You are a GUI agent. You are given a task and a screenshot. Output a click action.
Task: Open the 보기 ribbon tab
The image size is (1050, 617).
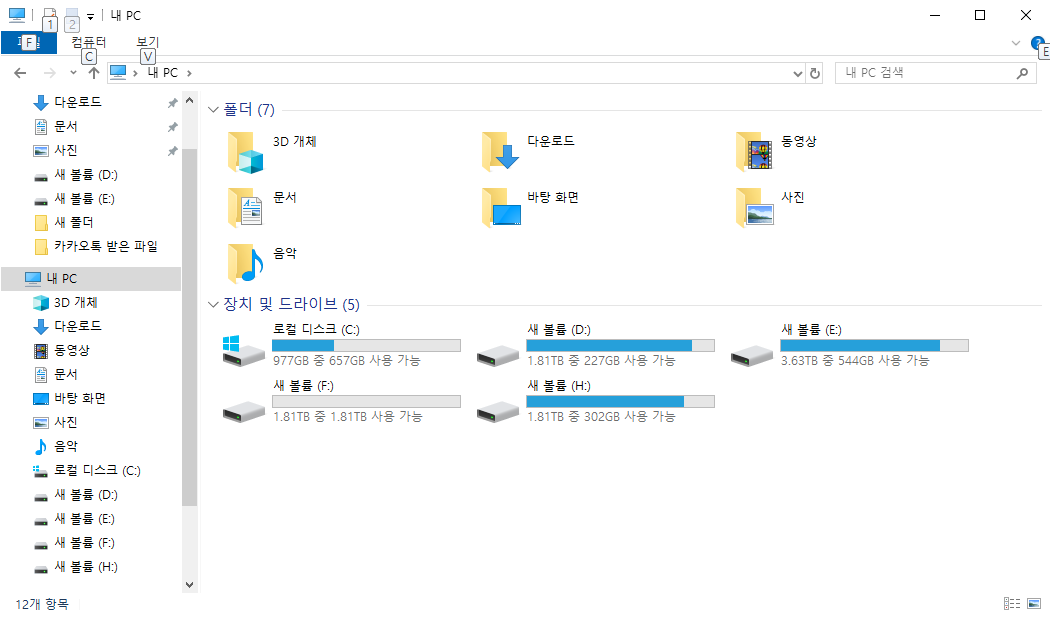(147, 42)
